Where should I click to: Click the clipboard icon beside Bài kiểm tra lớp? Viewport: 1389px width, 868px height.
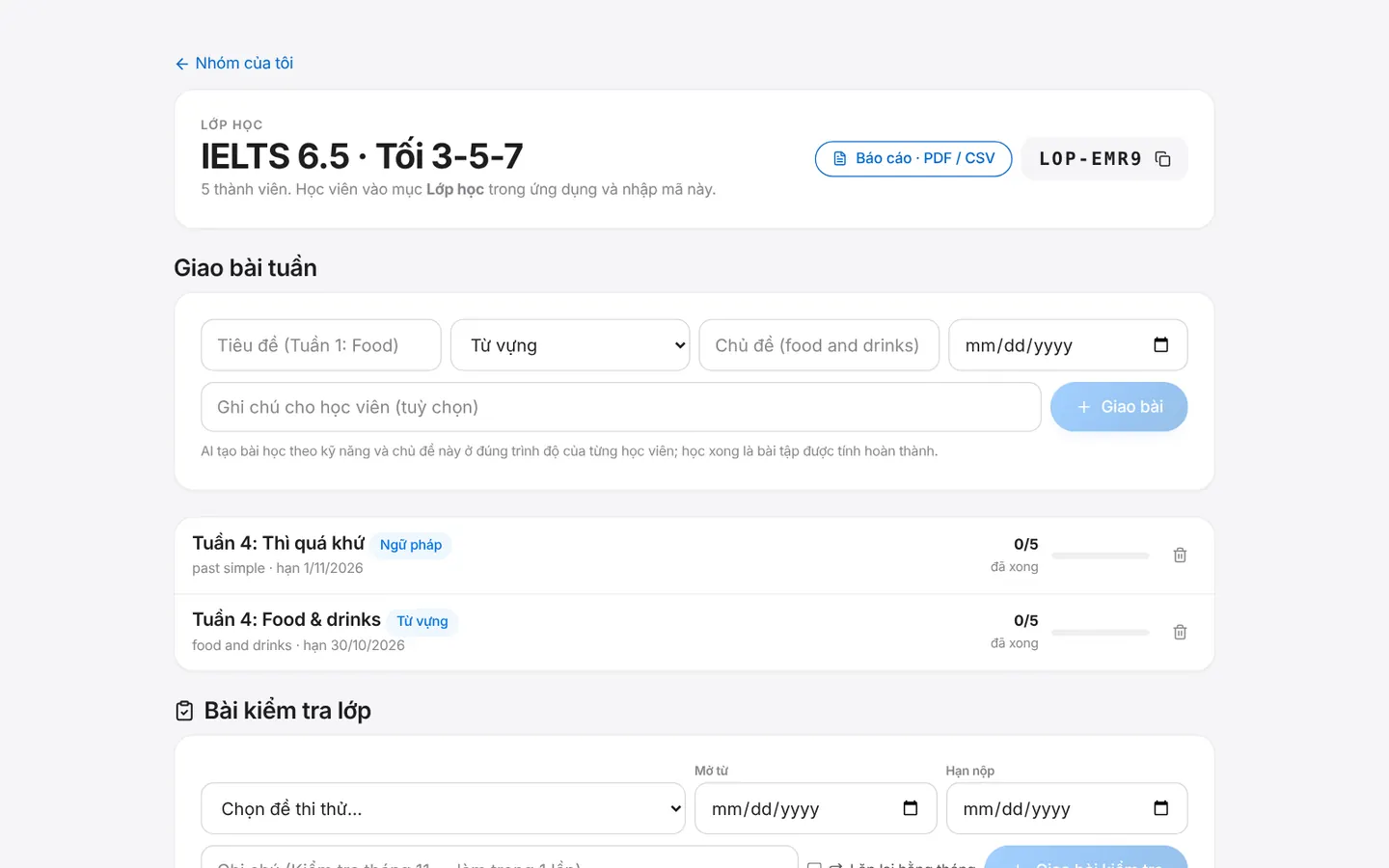click(184, 711)
